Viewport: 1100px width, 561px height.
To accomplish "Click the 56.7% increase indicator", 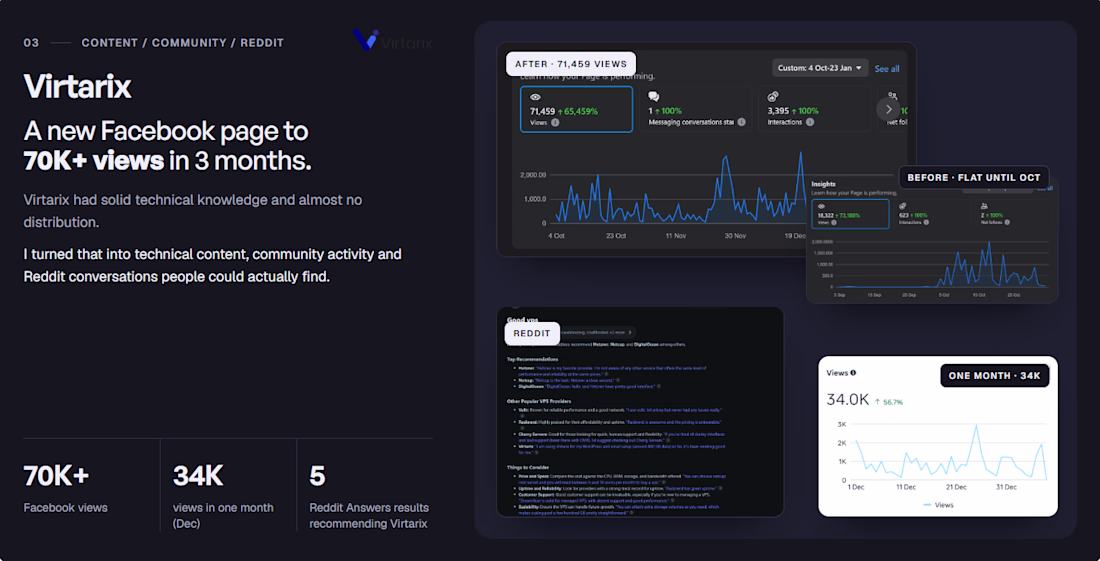I will point(887,403).
